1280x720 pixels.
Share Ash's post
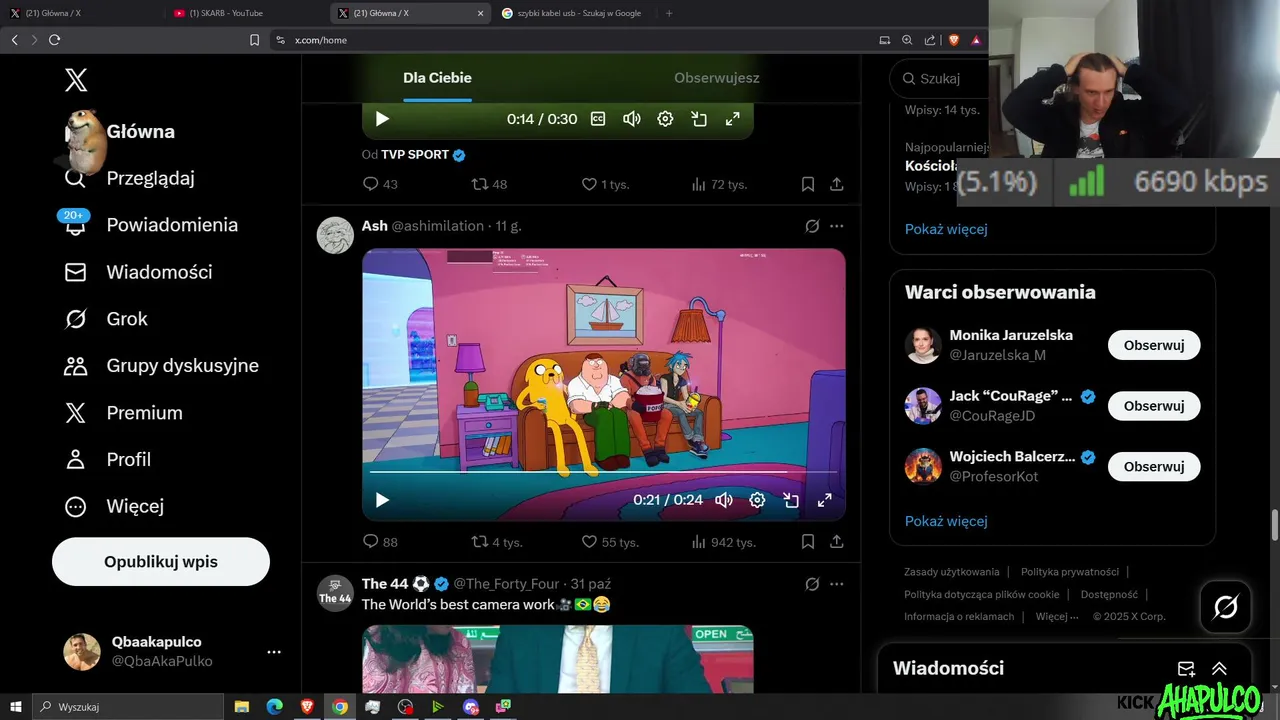[x=837, y=542]
